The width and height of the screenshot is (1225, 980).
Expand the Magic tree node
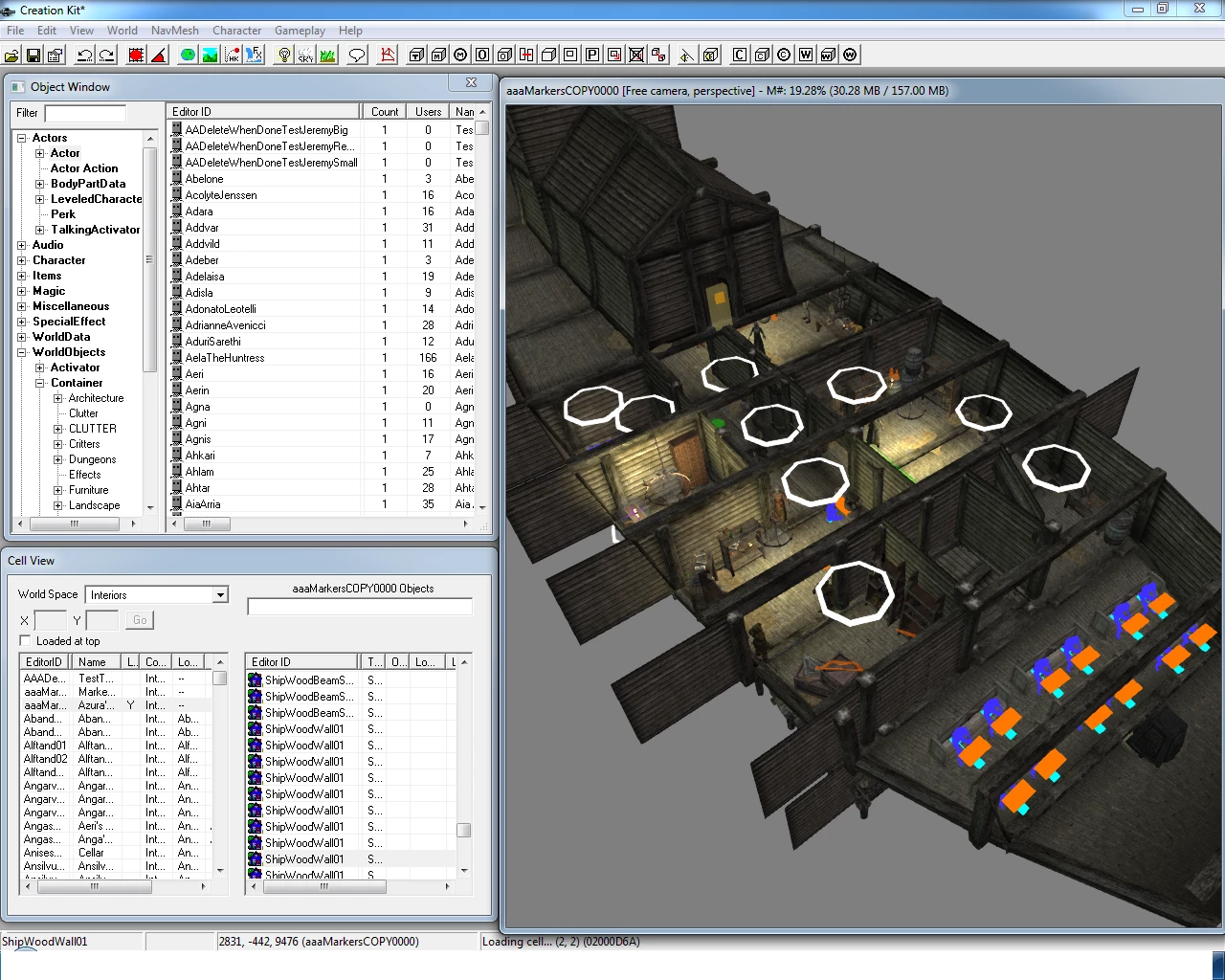pos(22,291)
